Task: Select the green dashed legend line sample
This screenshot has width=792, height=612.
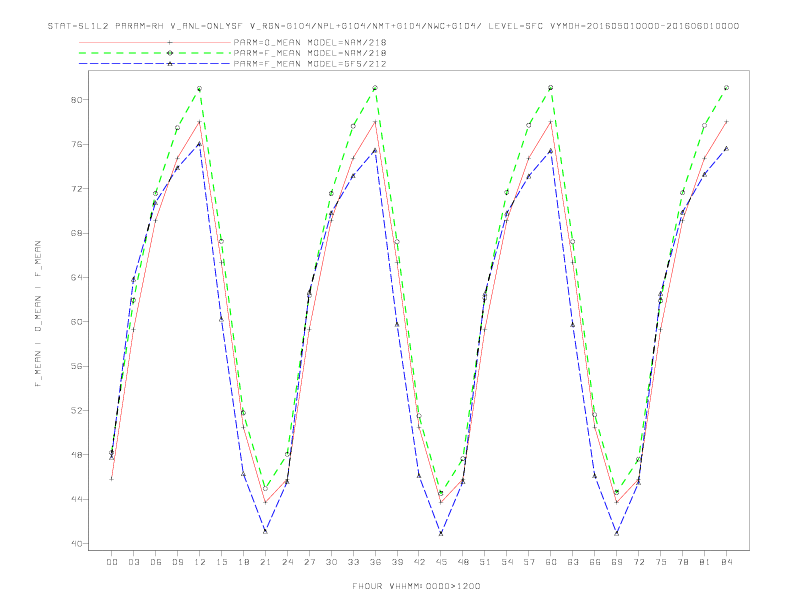Action: coord(155,53)
